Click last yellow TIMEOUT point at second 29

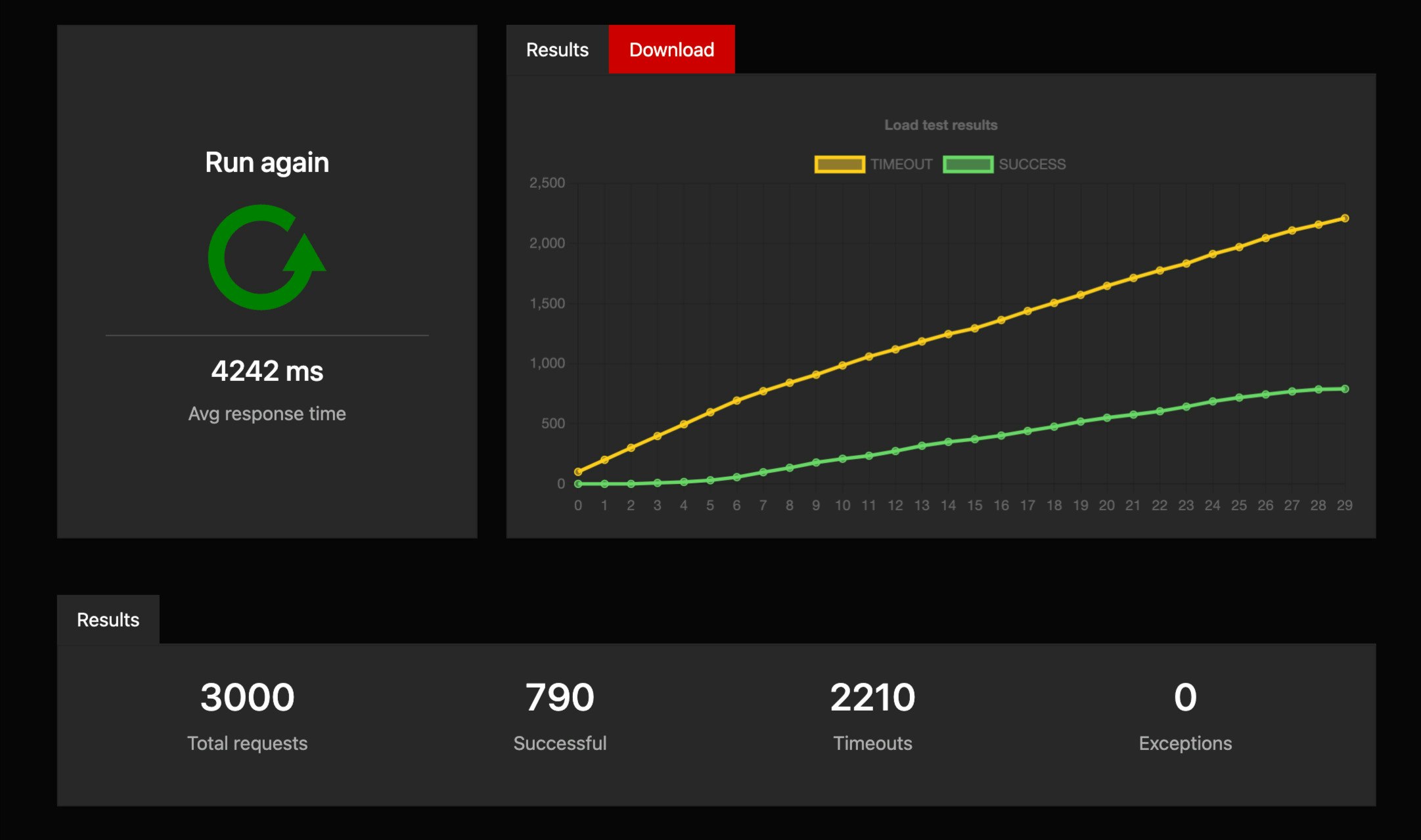coord(1344,218)
